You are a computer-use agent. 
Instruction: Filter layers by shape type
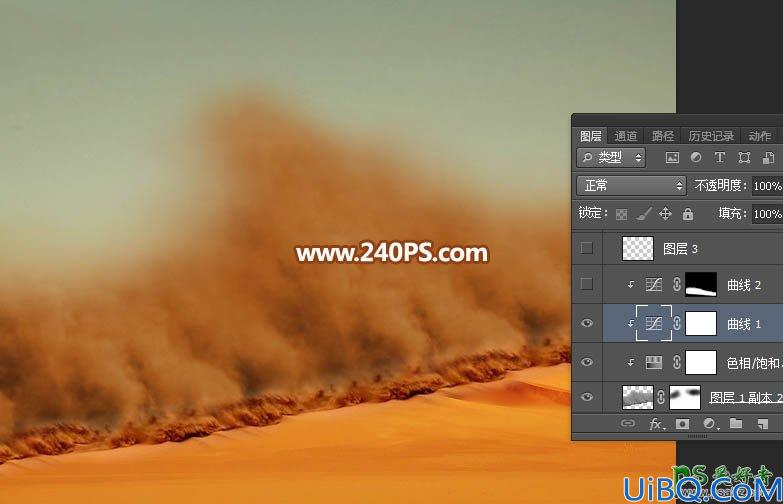(744, 158)
